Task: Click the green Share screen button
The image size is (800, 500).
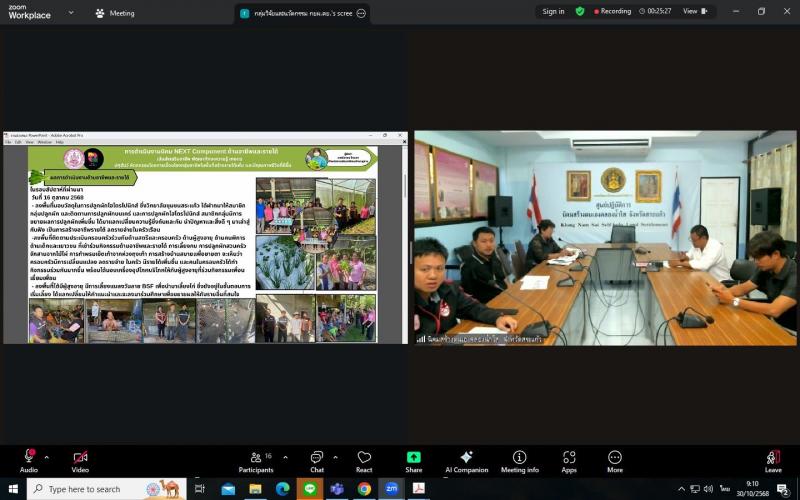Action: tap(414, 461)
